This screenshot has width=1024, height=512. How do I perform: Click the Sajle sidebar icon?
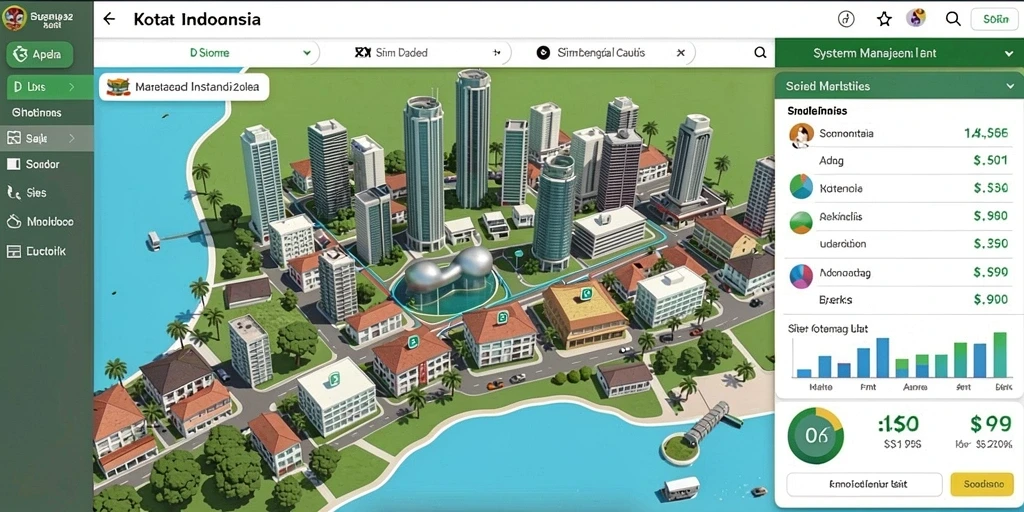14,138
